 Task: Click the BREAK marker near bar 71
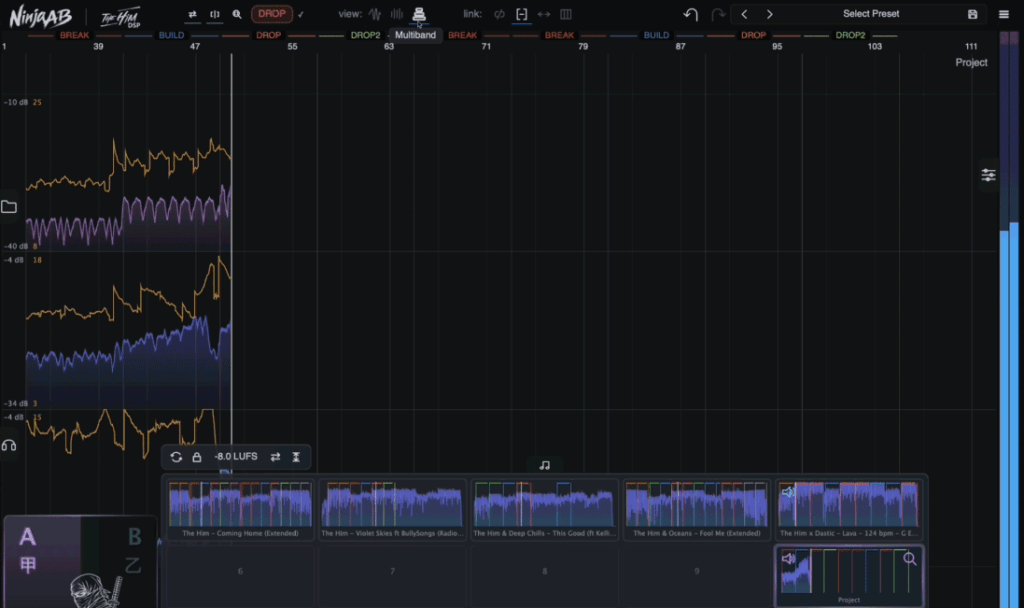click(x=462, y=35)
